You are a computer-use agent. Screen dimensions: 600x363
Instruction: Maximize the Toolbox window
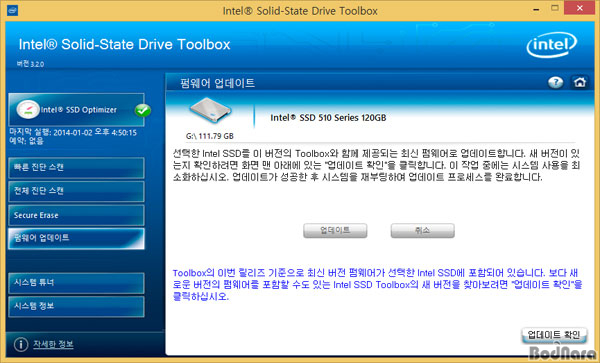554,8
